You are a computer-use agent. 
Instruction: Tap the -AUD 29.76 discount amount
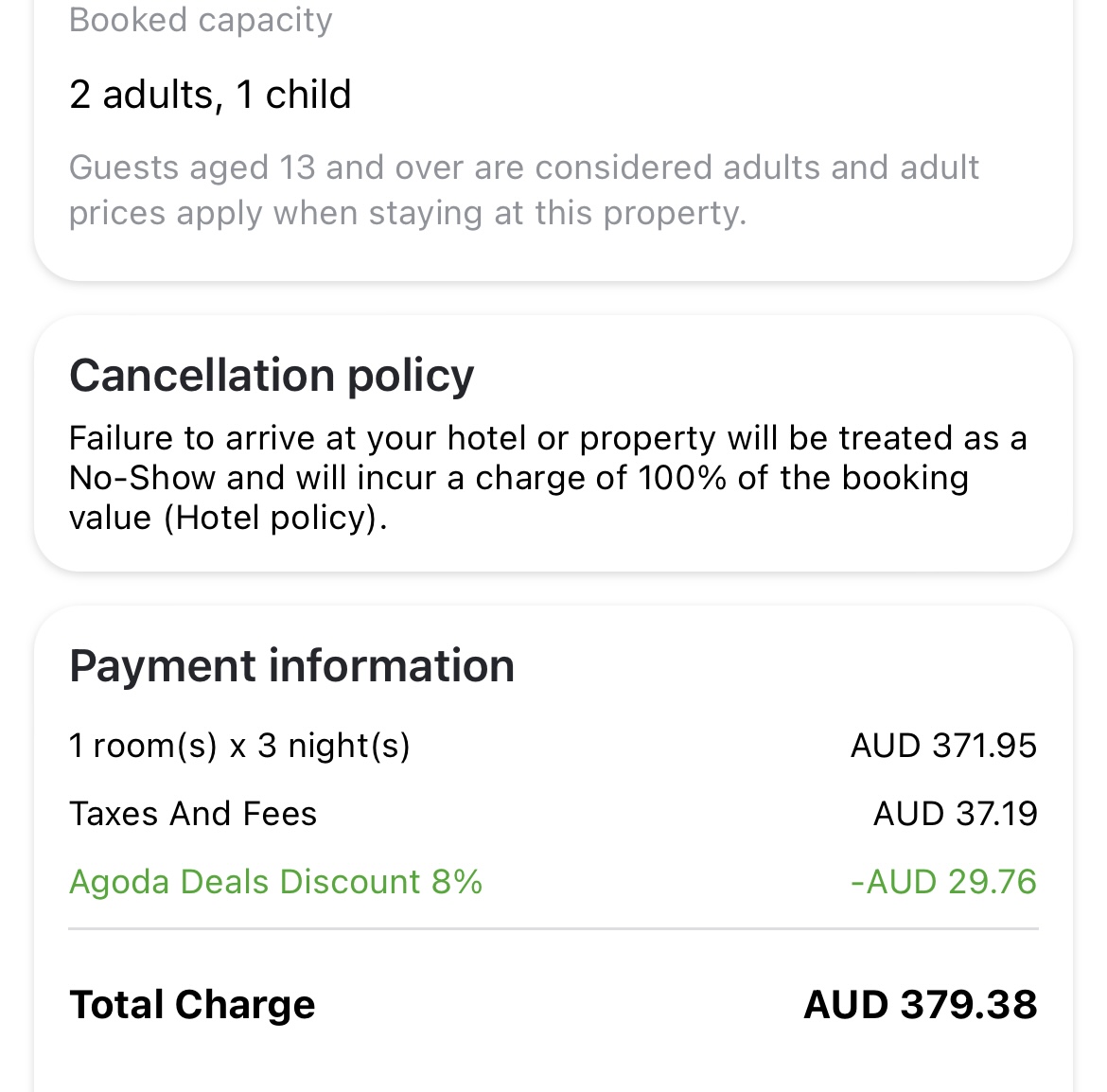944,882
